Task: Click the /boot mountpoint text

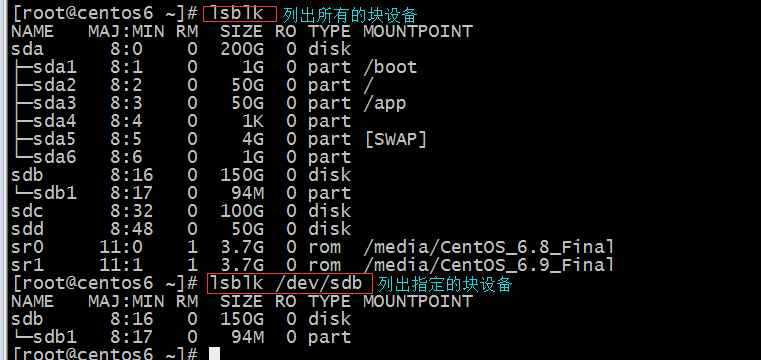Action: point(390,67)
